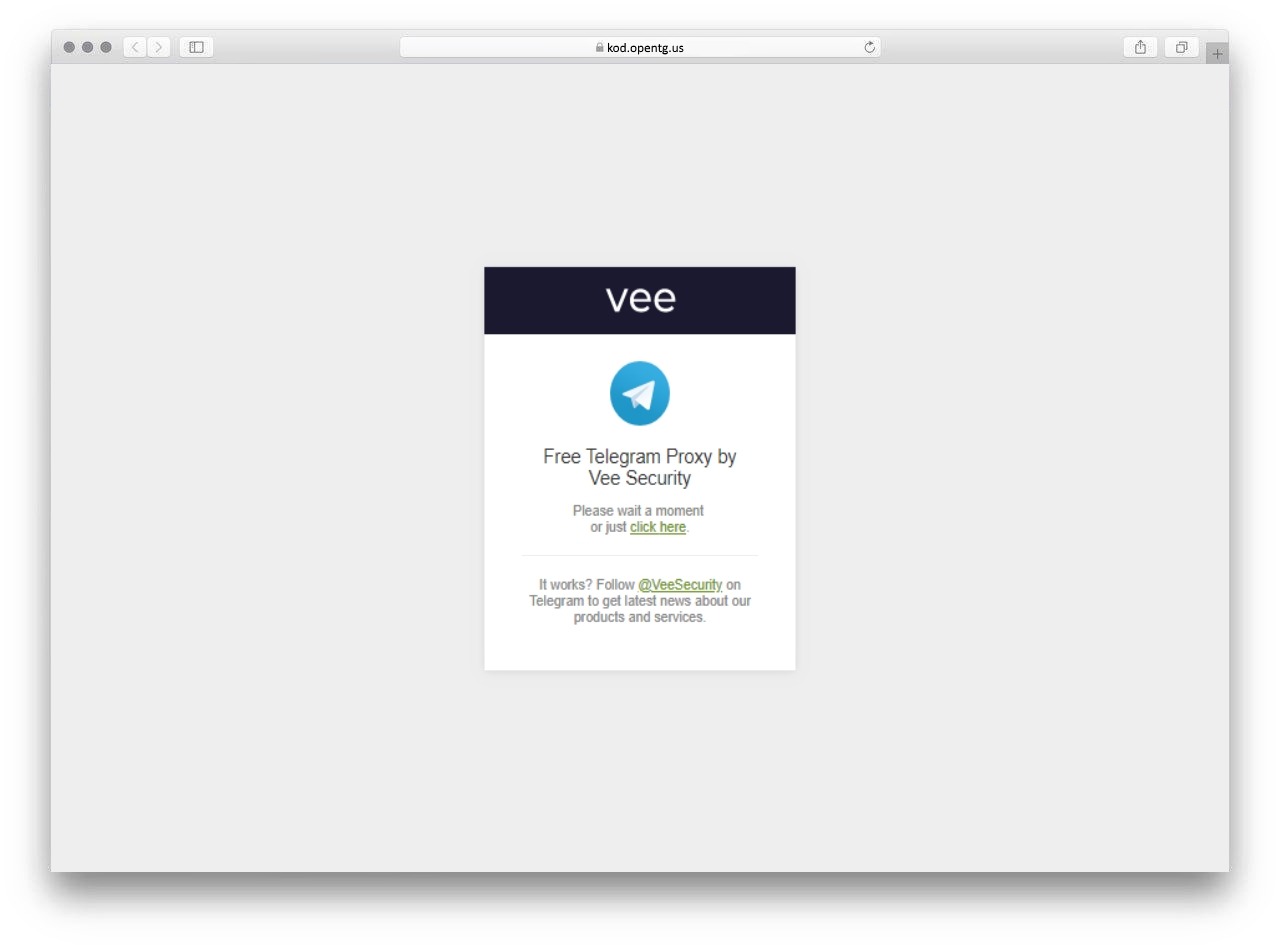This screenshot has height=945, width=1280.
Task: Open the Share menu icon
Action: tap(1140, 47)
